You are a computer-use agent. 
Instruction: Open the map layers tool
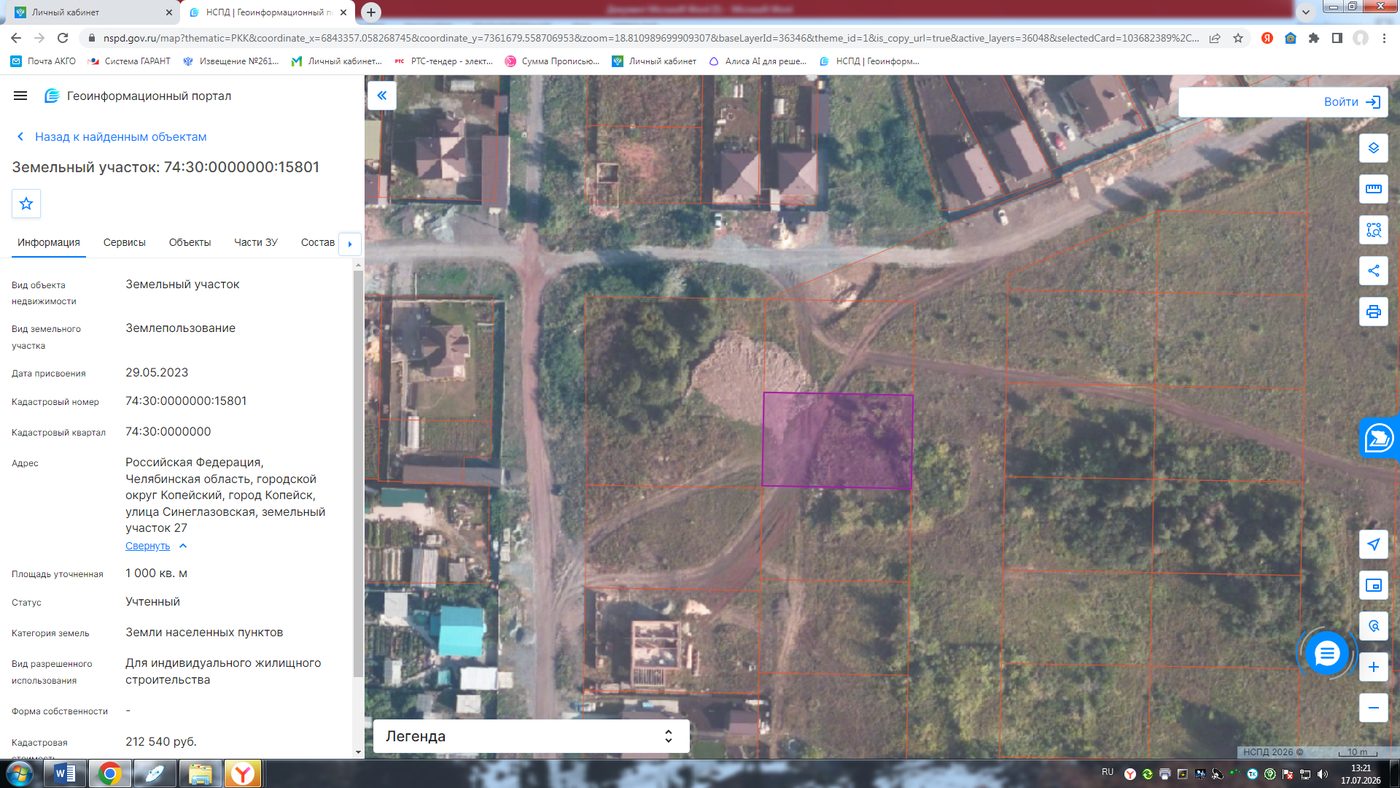1373,148
